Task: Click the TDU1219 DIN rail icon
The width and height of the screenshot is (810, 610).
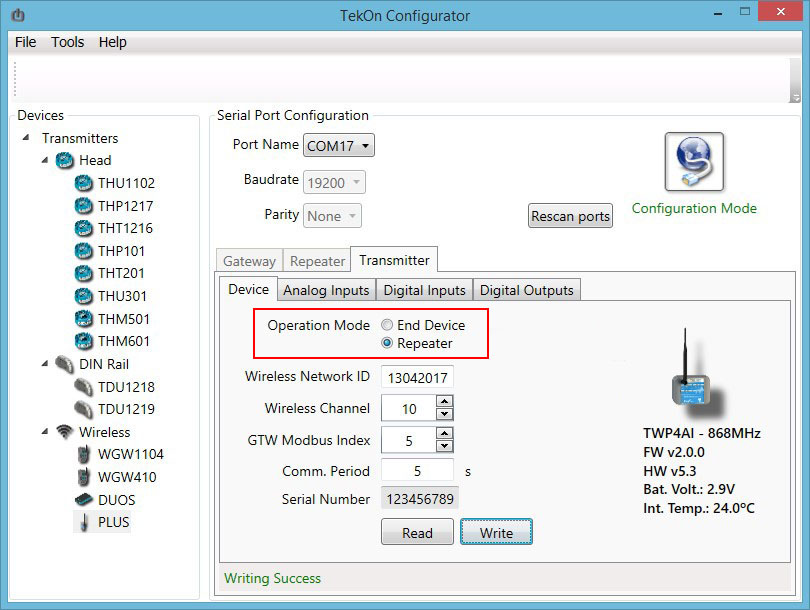Action: [x=83, y=409]
